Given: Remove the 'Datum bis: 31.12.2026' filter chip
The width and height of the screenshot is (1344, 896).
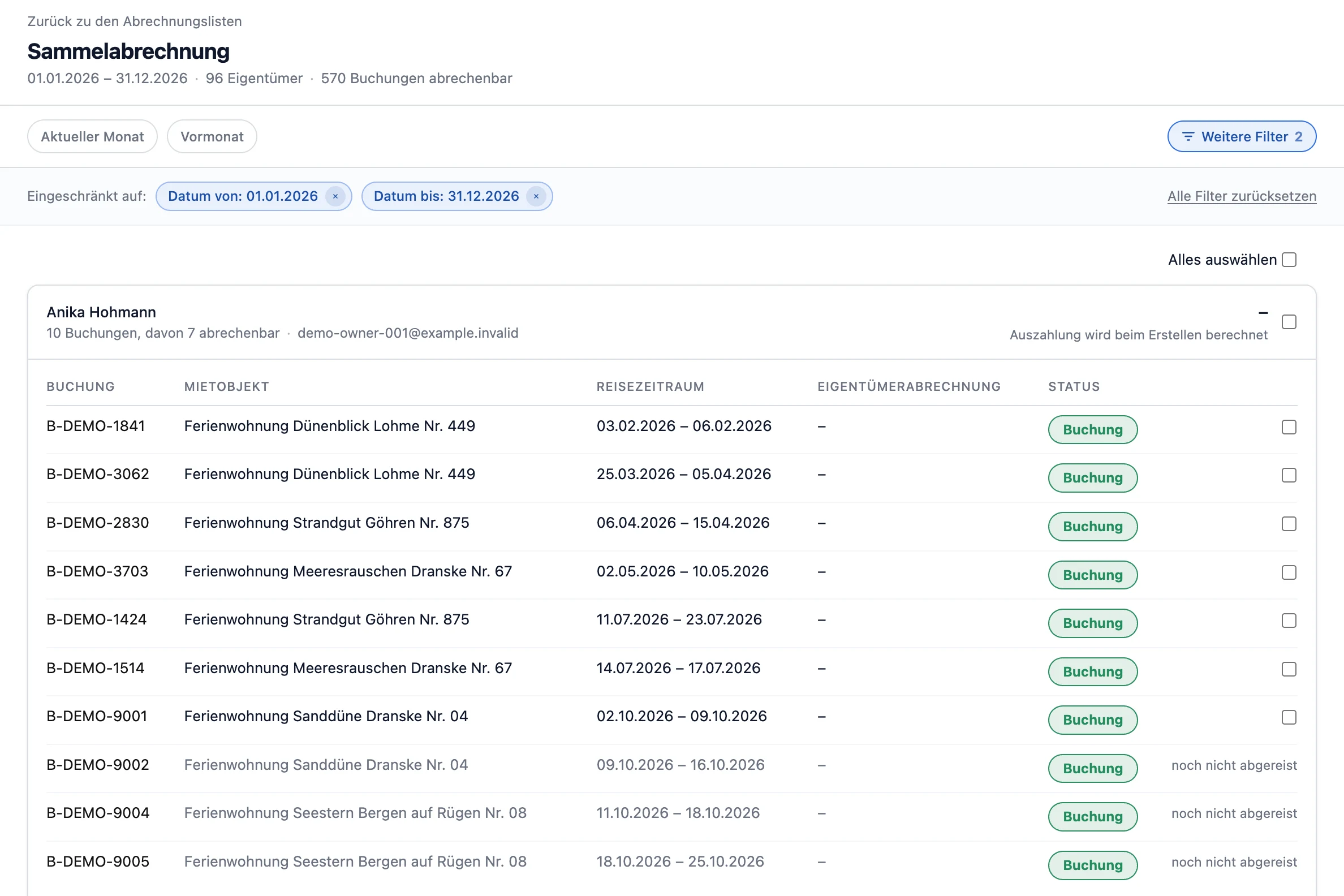Looking at the screenshot, I should (536, 196).
